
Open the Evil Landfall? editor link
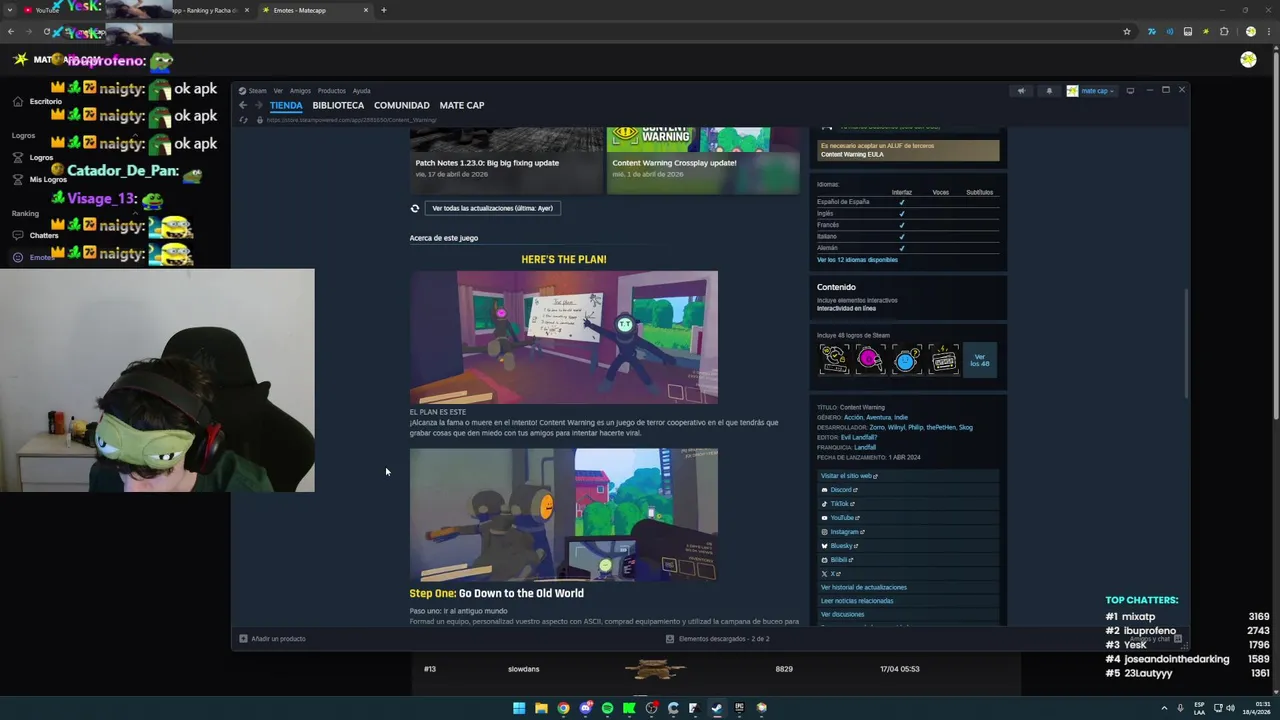859,437
